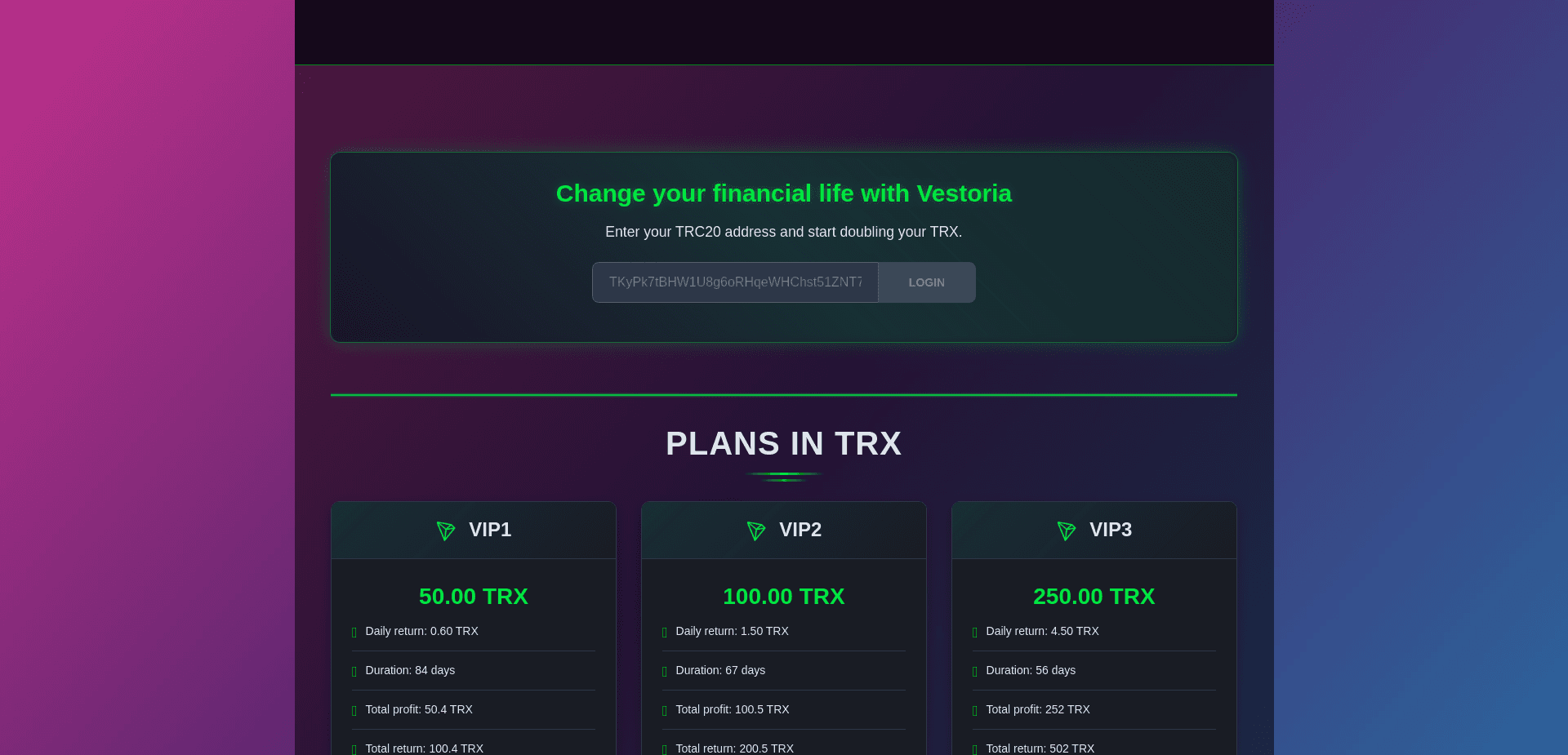
Task: Click the green icon next to VIP1 Duration
Action: click(x=354, y=670)
